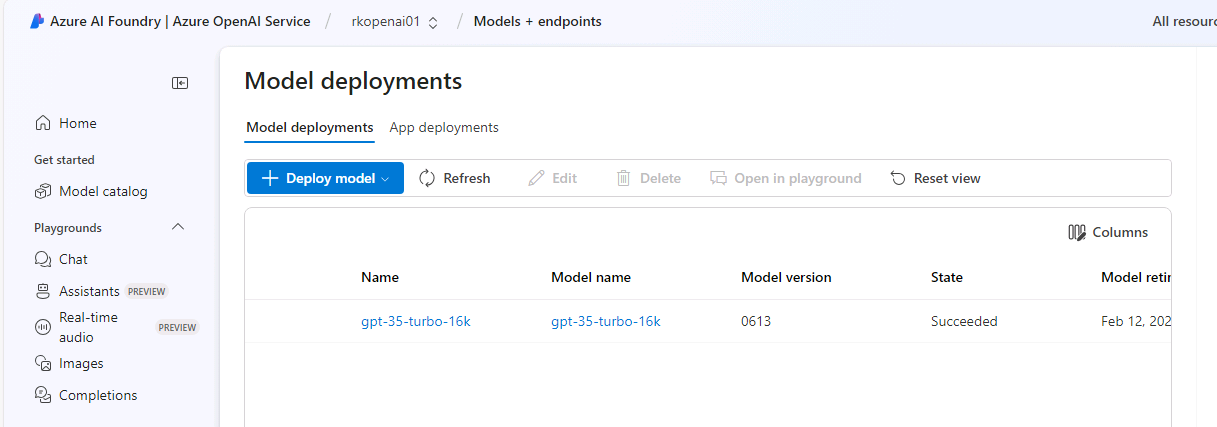
Task: Open Home from the sidebar
Action: click(77, 124)
